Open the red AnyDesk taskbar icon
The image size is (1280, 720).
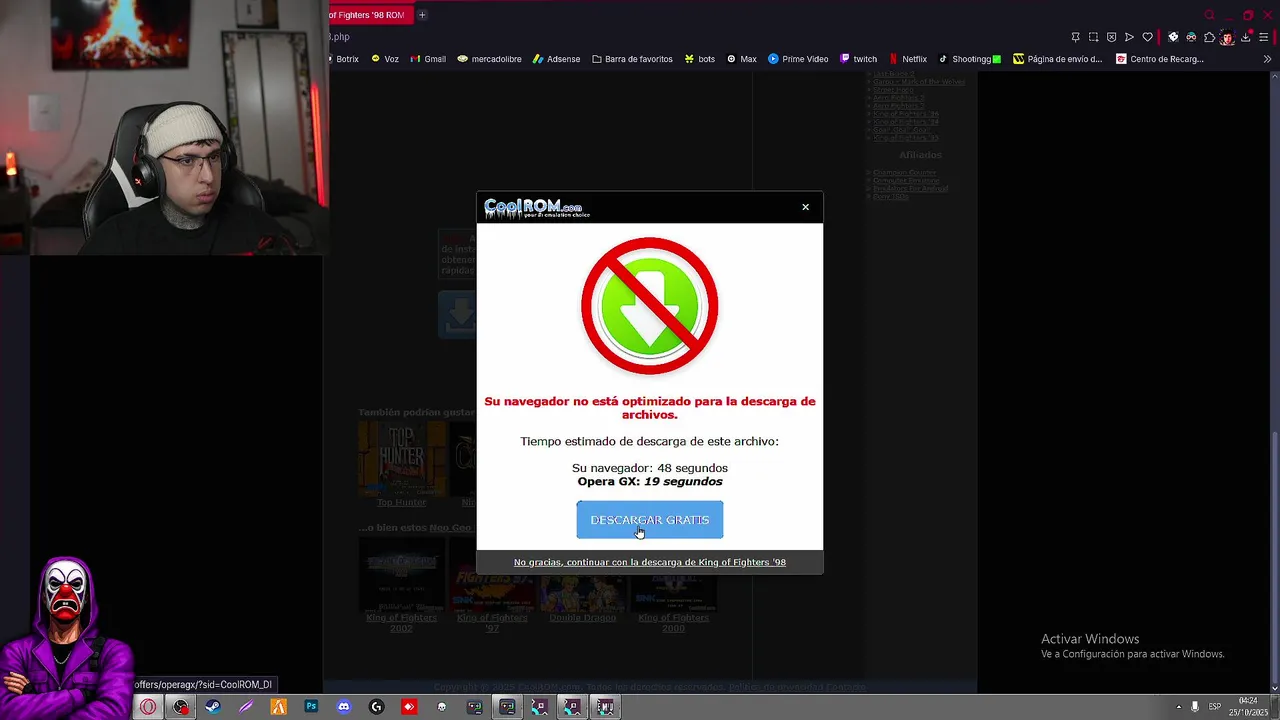(409, 707)
